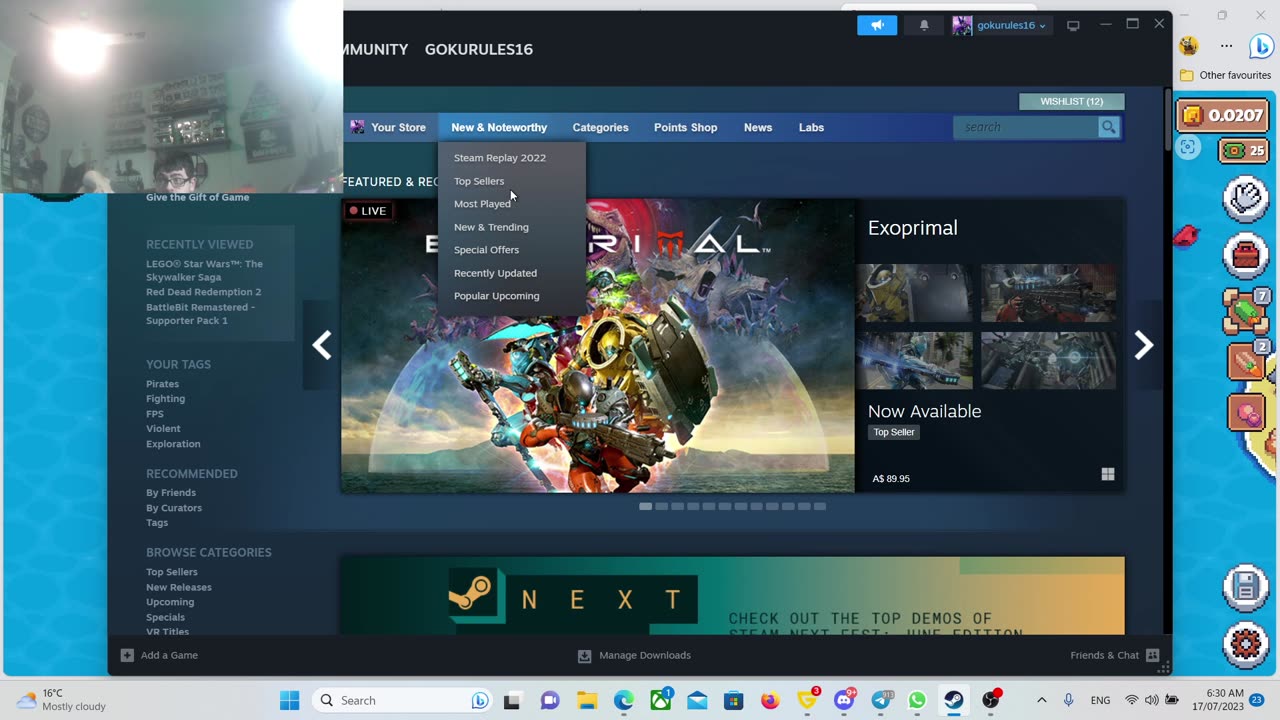
Task: Click the floppy disk save icon
Action: pos(1246,587)
